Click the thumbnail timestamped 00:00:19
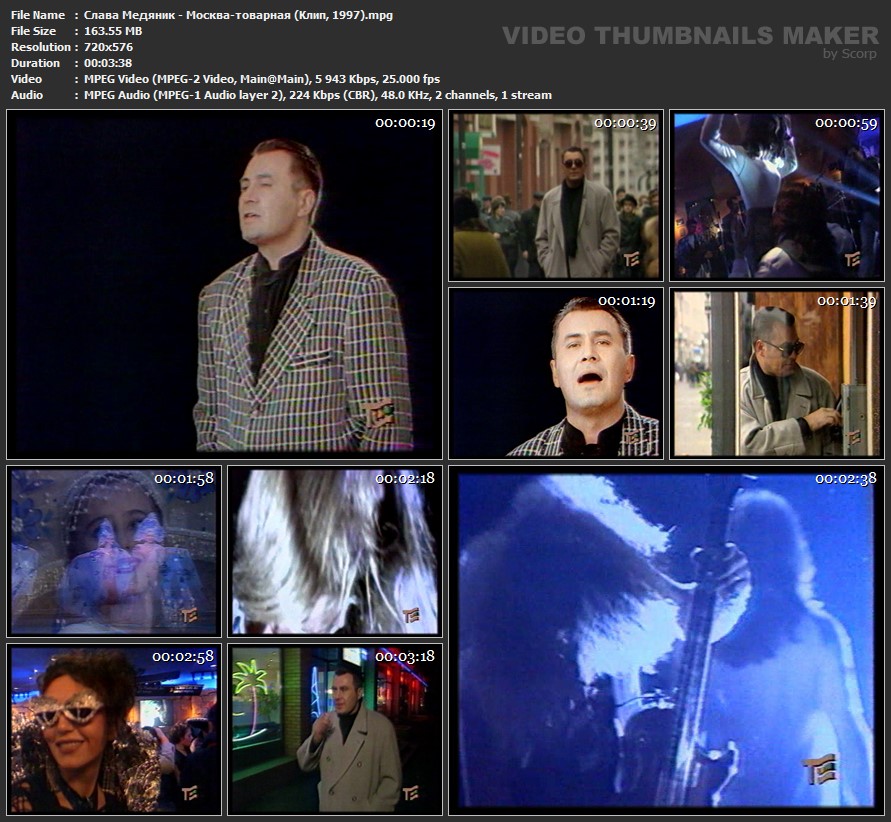Screen dimensions: 891x822 click(x=224, y=284)
